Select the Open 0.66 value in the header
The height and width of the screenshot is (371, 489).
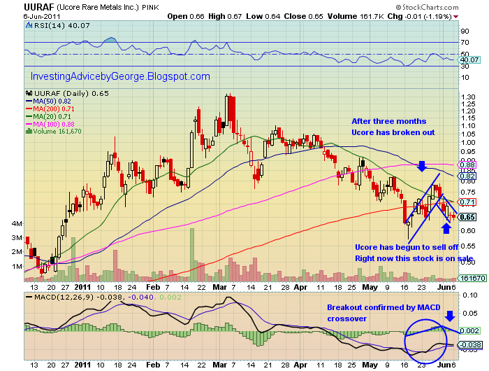coord(185,16)
